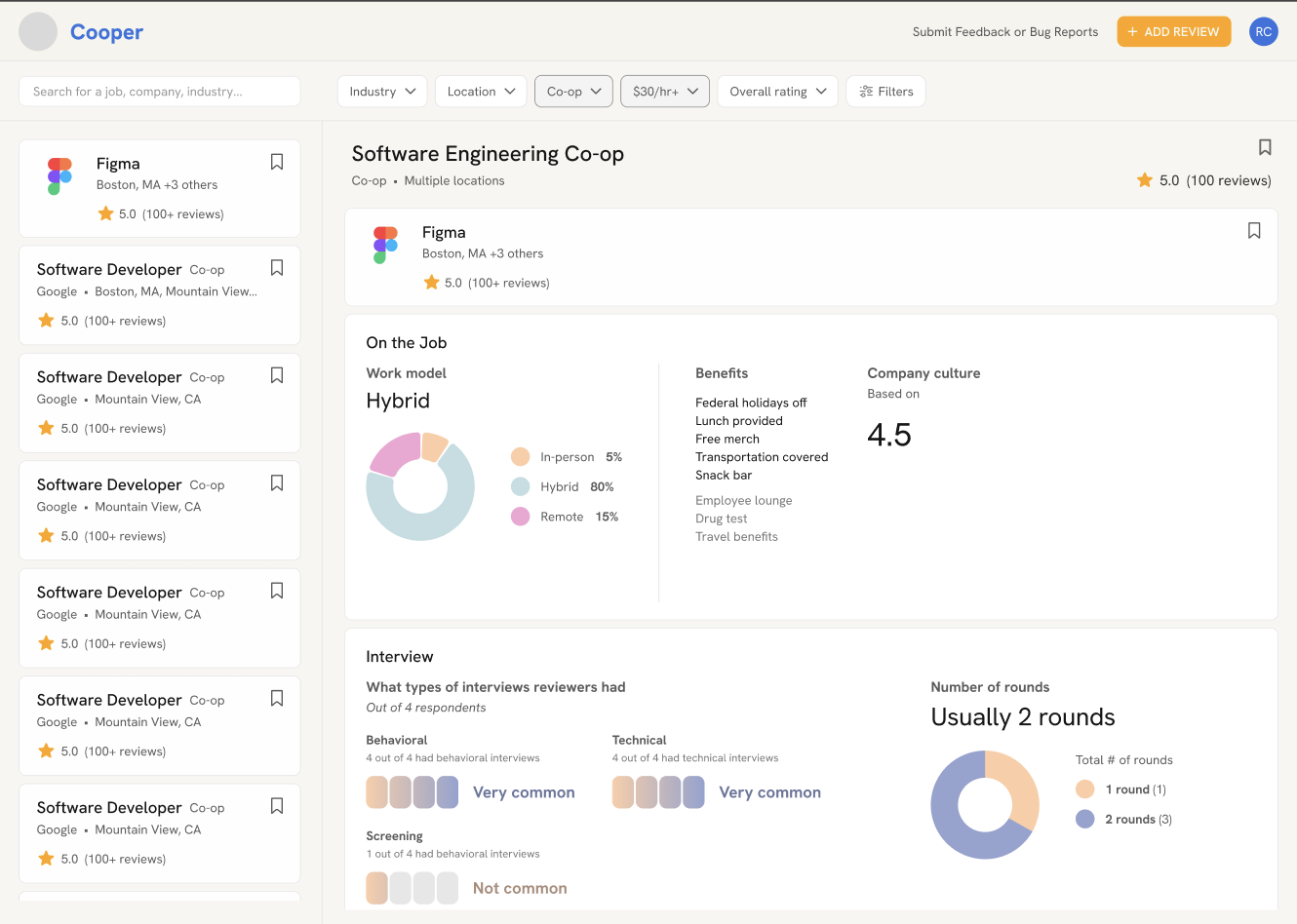Open the Co-op filter dropdown
1297x924 pixels.
point(573,92)
